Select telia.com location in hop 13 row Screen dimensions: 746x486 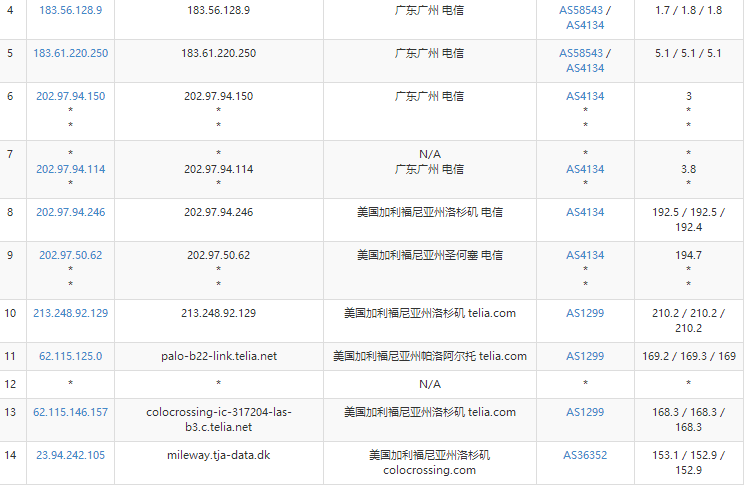click(x=430, y=412)
